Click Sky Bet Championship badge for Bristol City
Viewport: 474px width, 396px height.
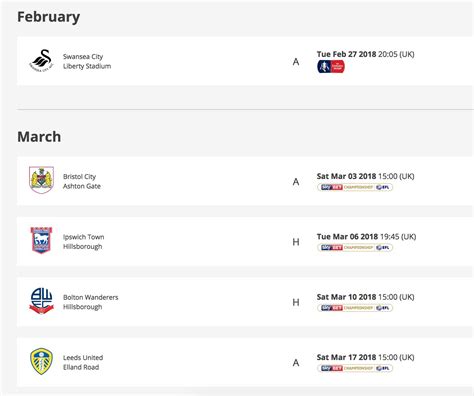pyautogui.click(x=355, y=187)
